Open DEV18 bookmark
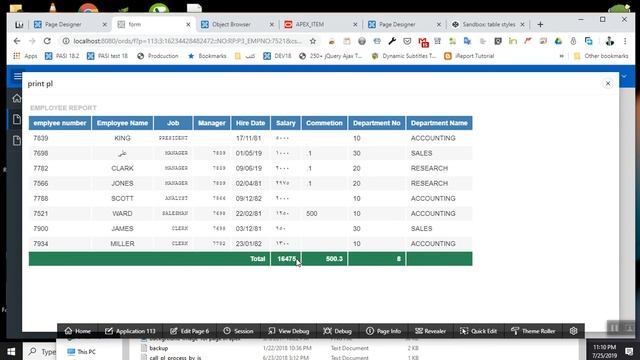This screenshot has width=640, height=360. coord(277,56)
